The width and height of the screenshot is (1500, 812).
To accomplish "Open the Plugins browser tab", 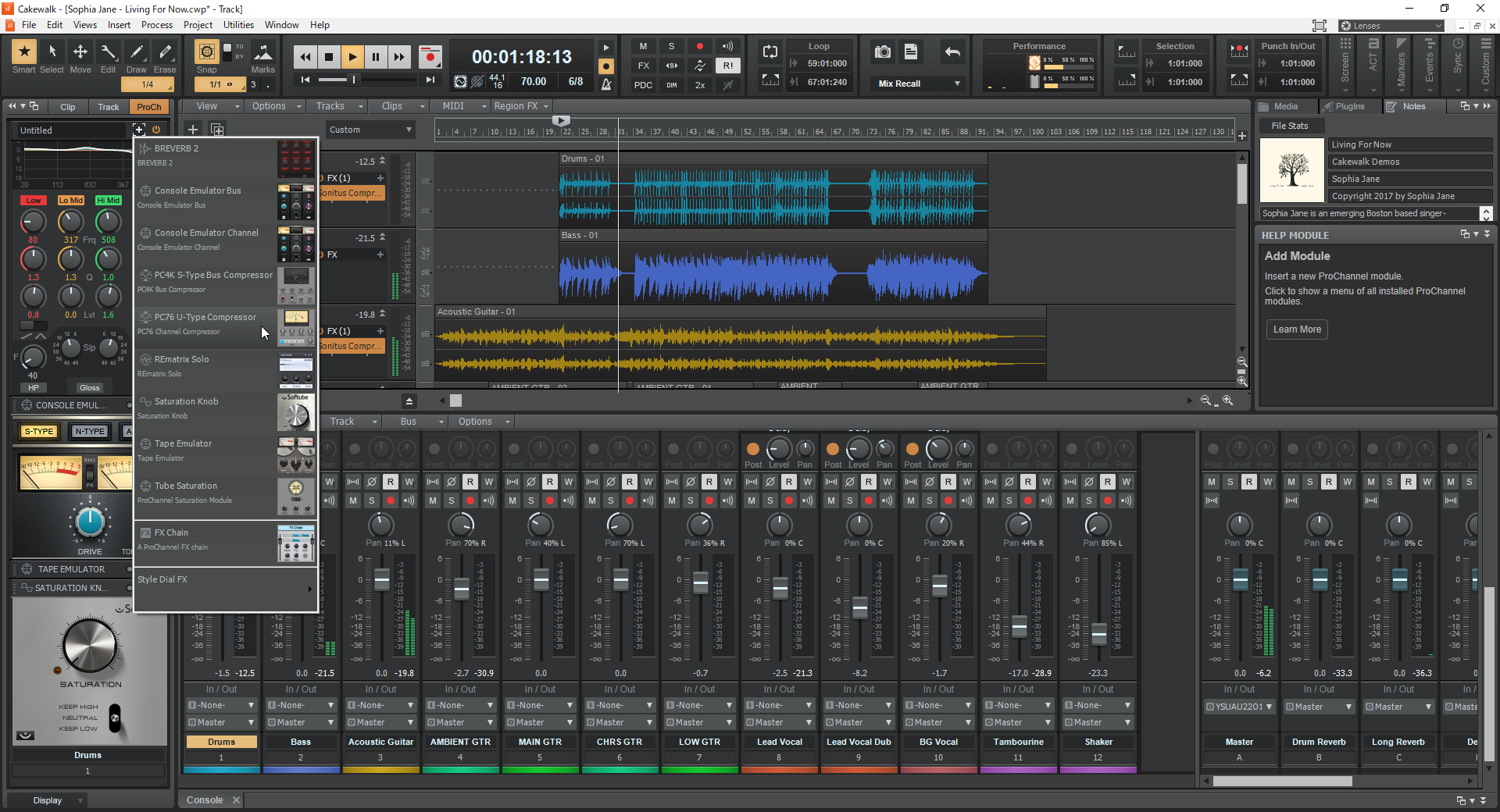I will 1349,106.
